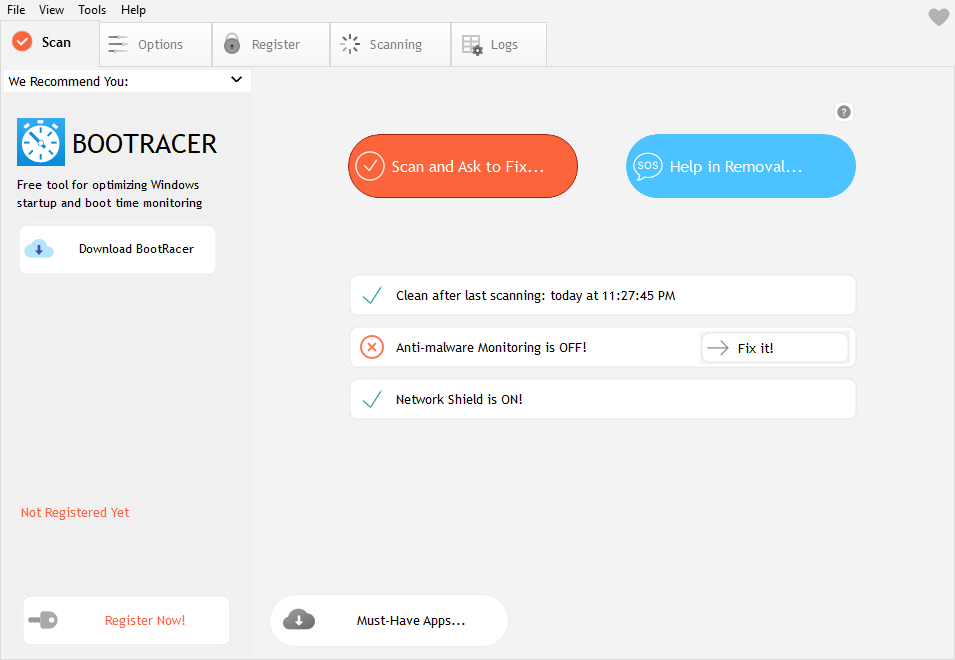Click the question mark help icon
This screenshot has height=660, width=955.
pyautogui.click(x=844, y=112)
